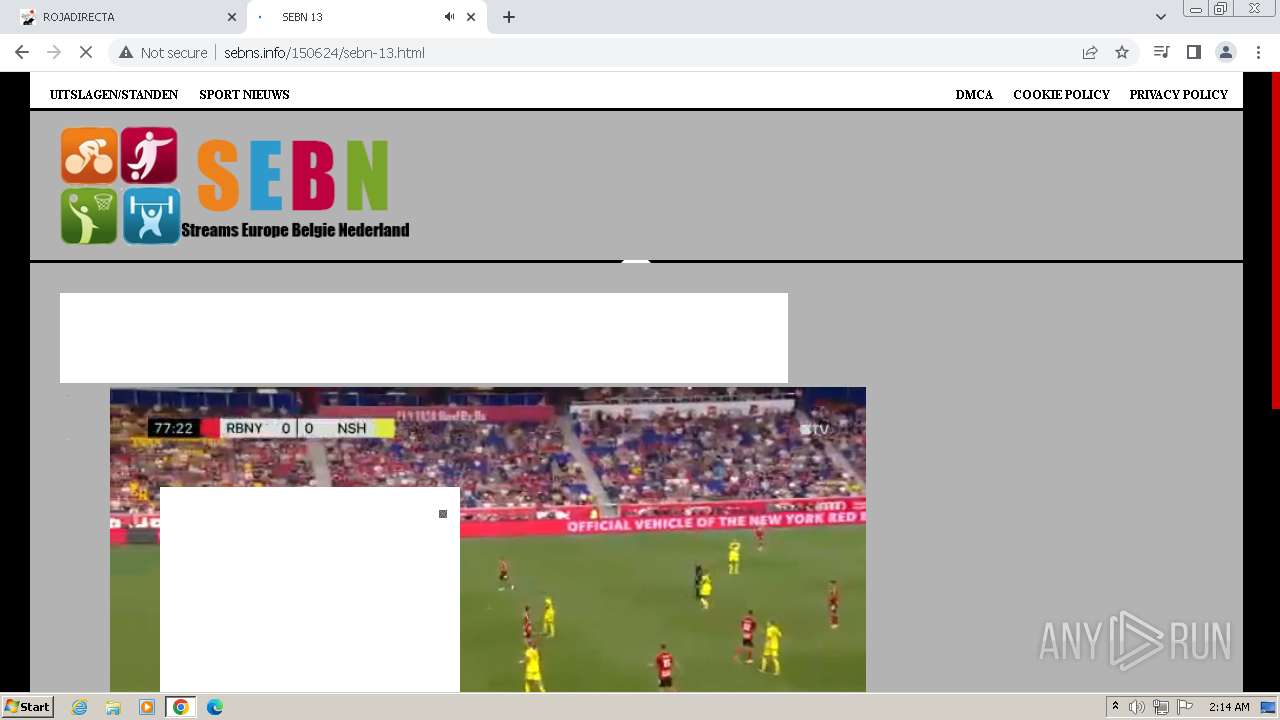Image resolution: width=1280 pixels, height=720 pixels.
Task: Mute the SEBN 13 tab audio icon
Action: pos(449,17)
